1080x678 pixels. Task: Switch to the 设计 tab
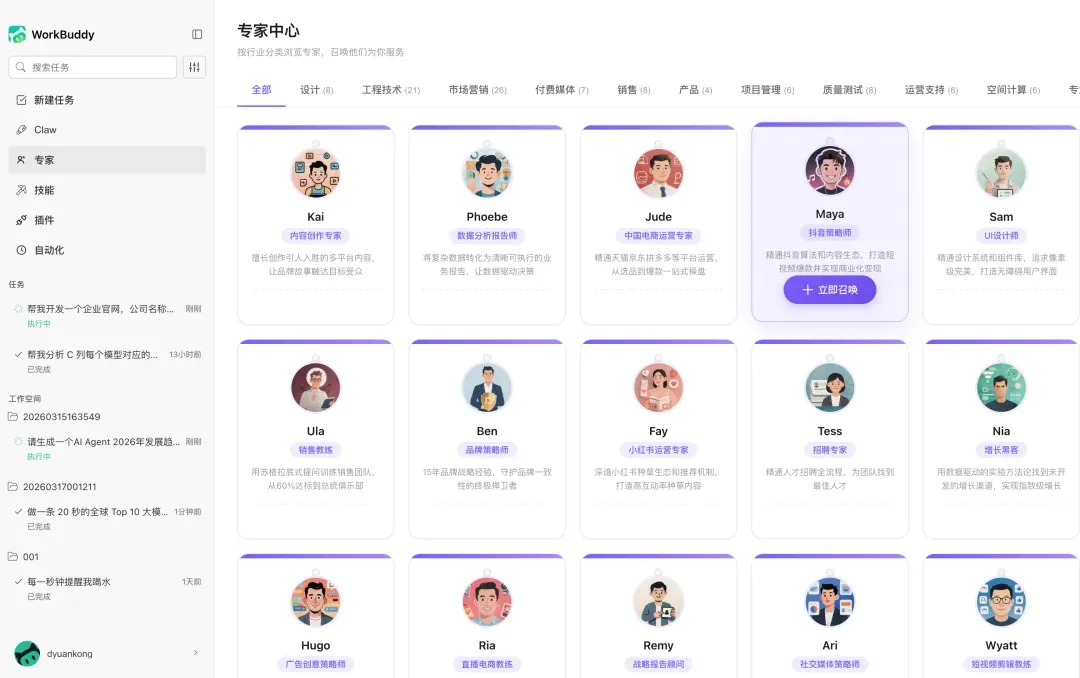pos(317,90)
